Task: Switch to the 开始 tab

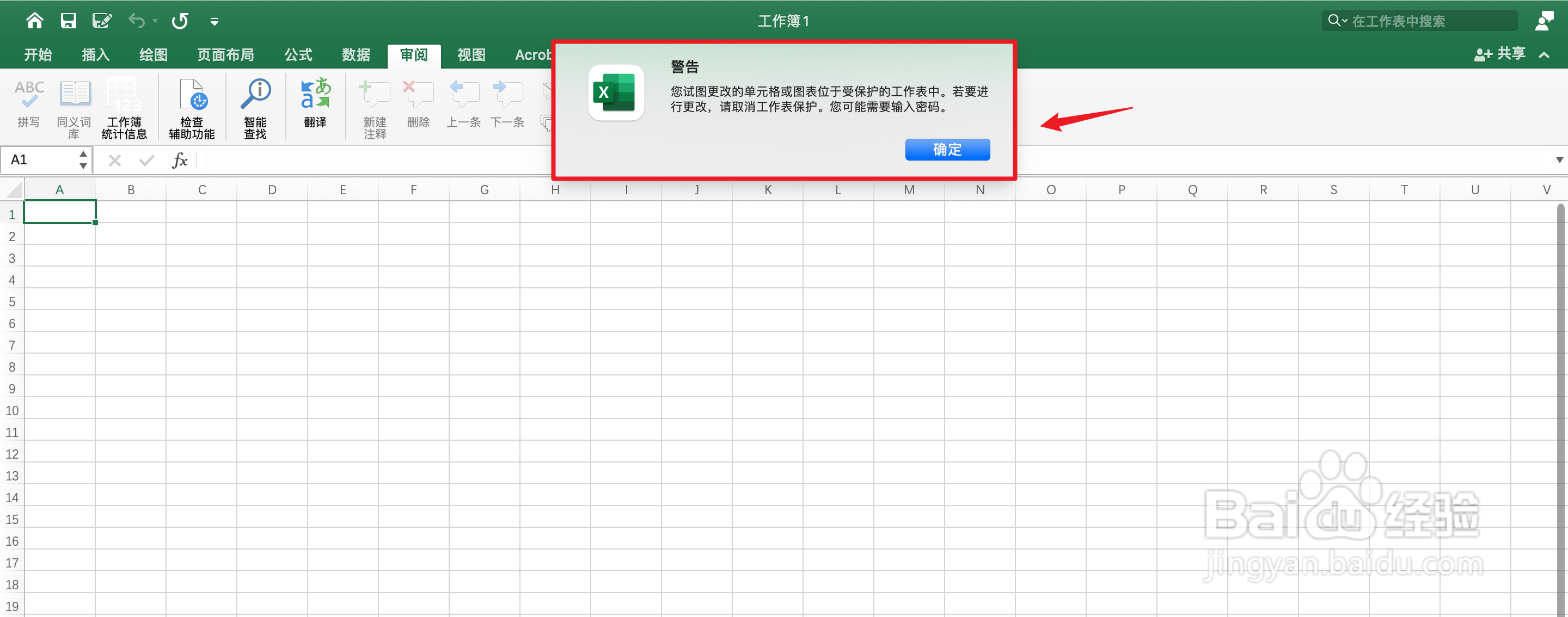Action: pos(38,55)
